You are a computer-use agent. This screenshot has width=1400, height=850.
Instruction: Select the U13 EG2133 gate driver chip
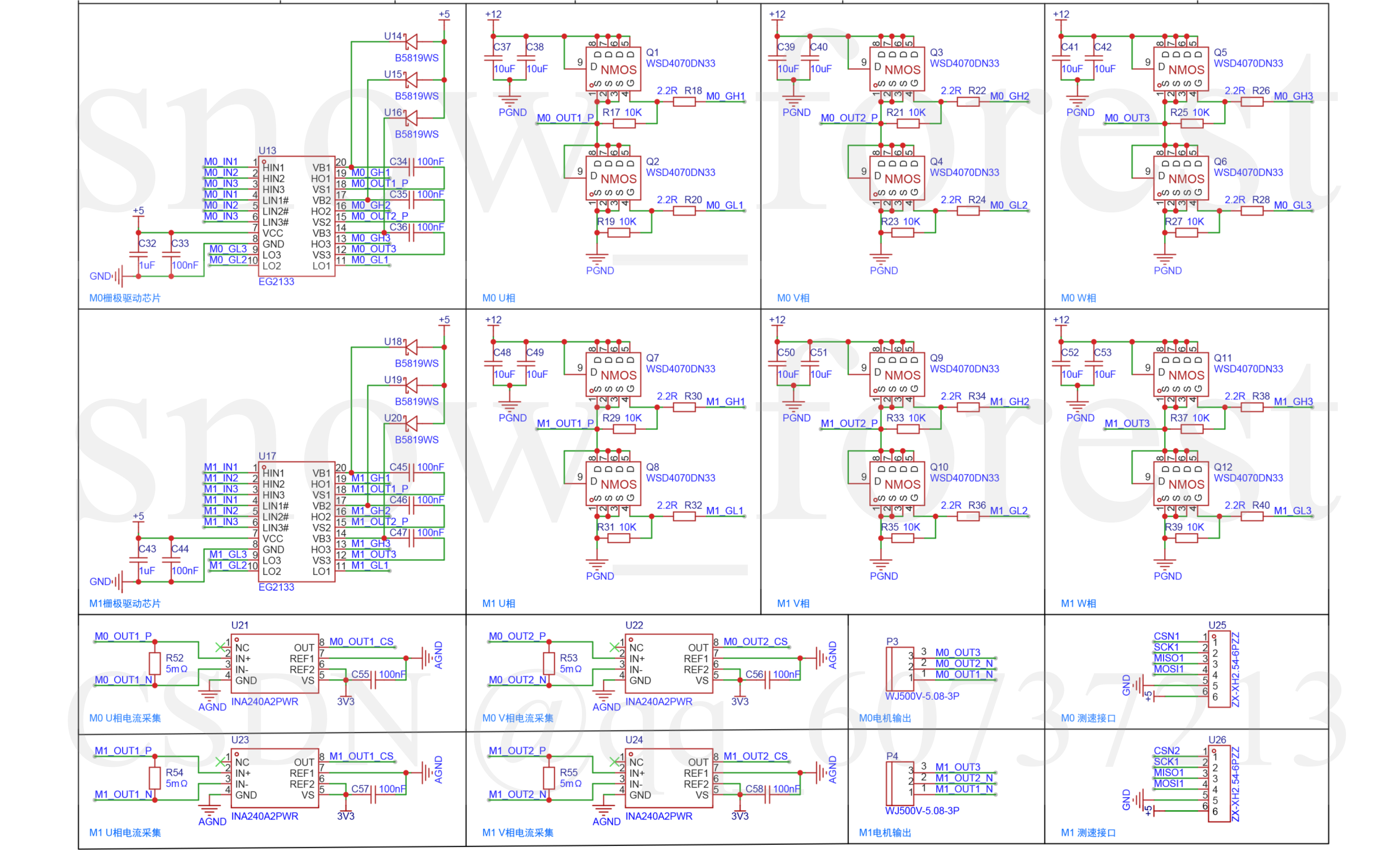297,216
